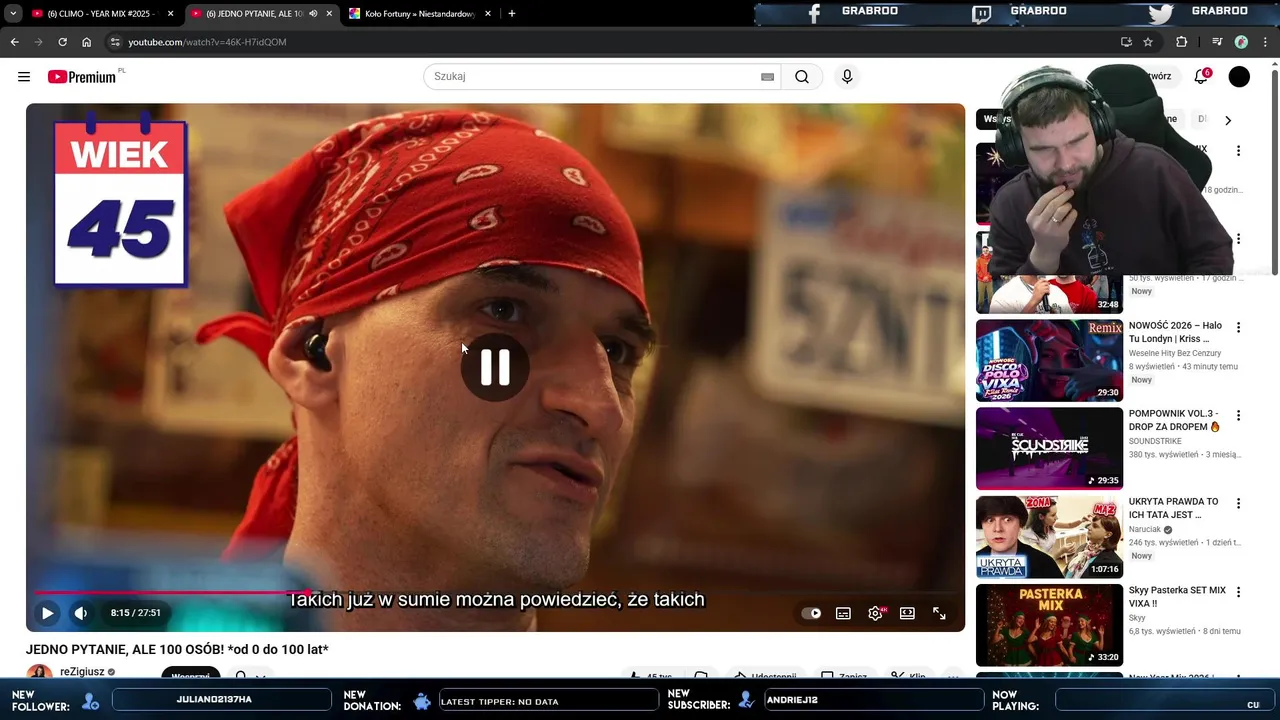The height and width of the screenshot is (720, 1280).
Task: Enter fullscreen mode
Action: coord(939,613)
